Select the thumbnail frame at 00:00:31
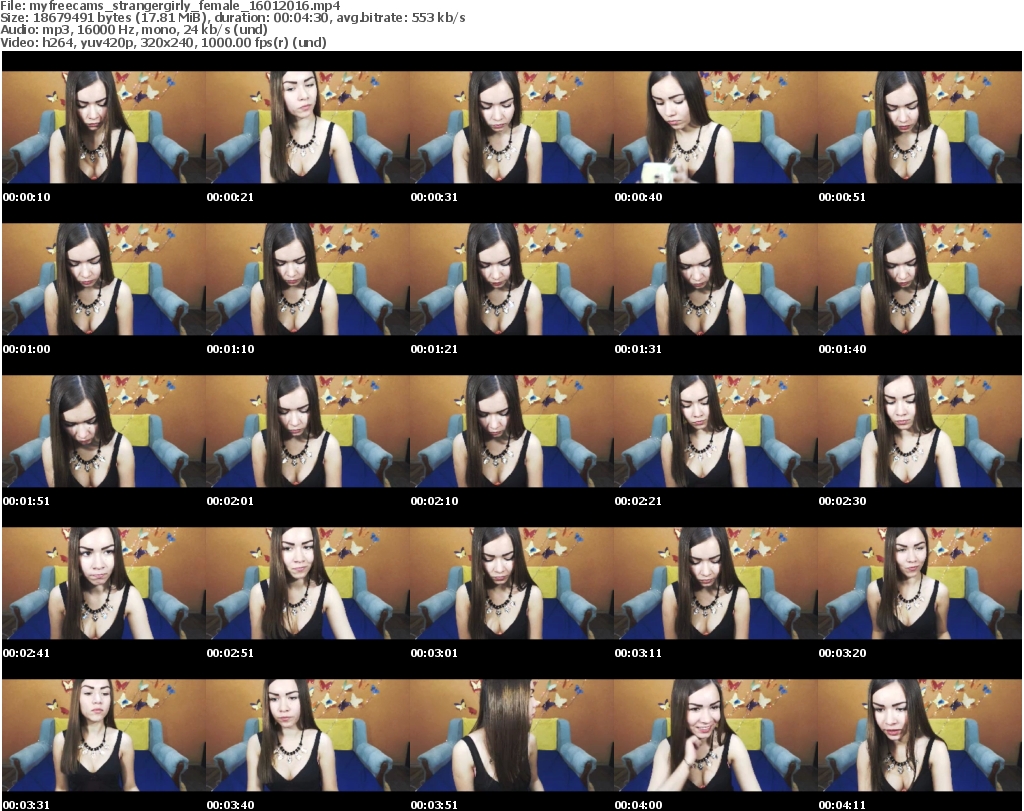1024x811 pixels. pyautogui.click(x=511, y=127)
